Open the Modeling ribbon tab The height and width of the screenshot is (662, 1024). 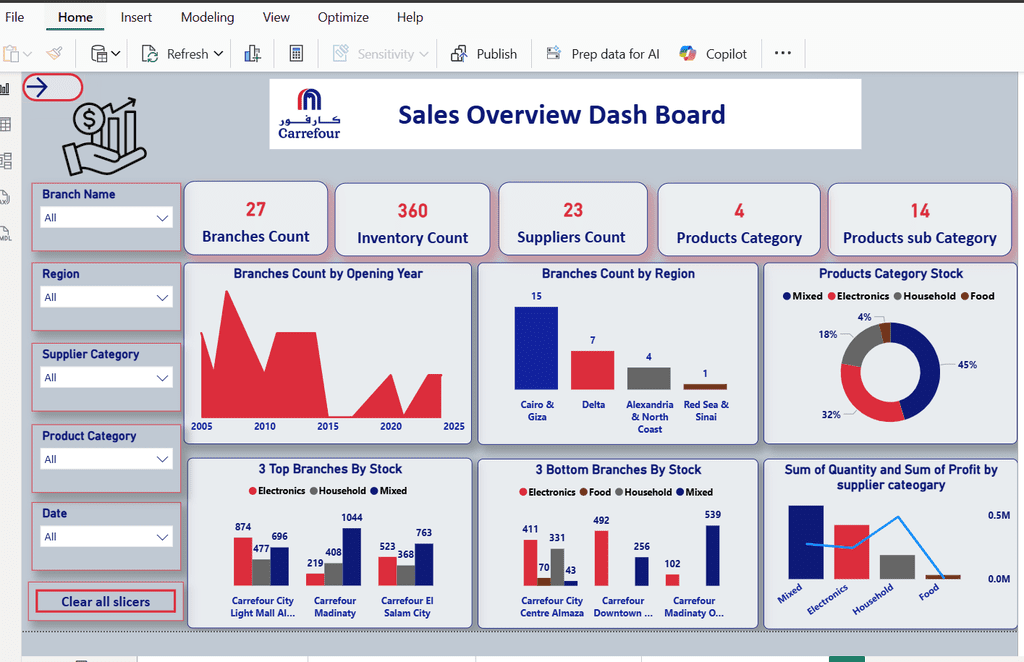(x=207, y=17)
